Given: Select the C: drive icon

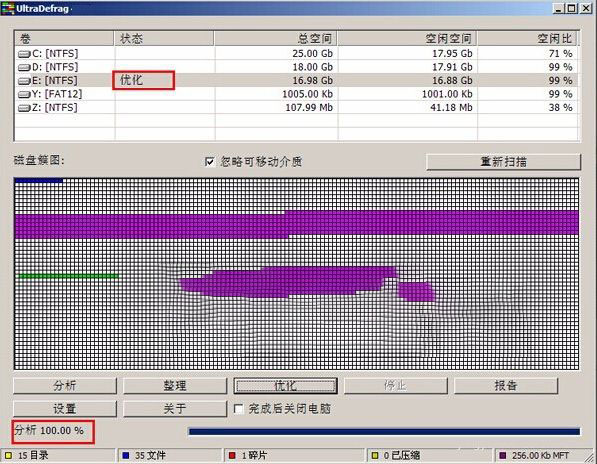Looking at the screenshot, I should click(x=24, y=54).
